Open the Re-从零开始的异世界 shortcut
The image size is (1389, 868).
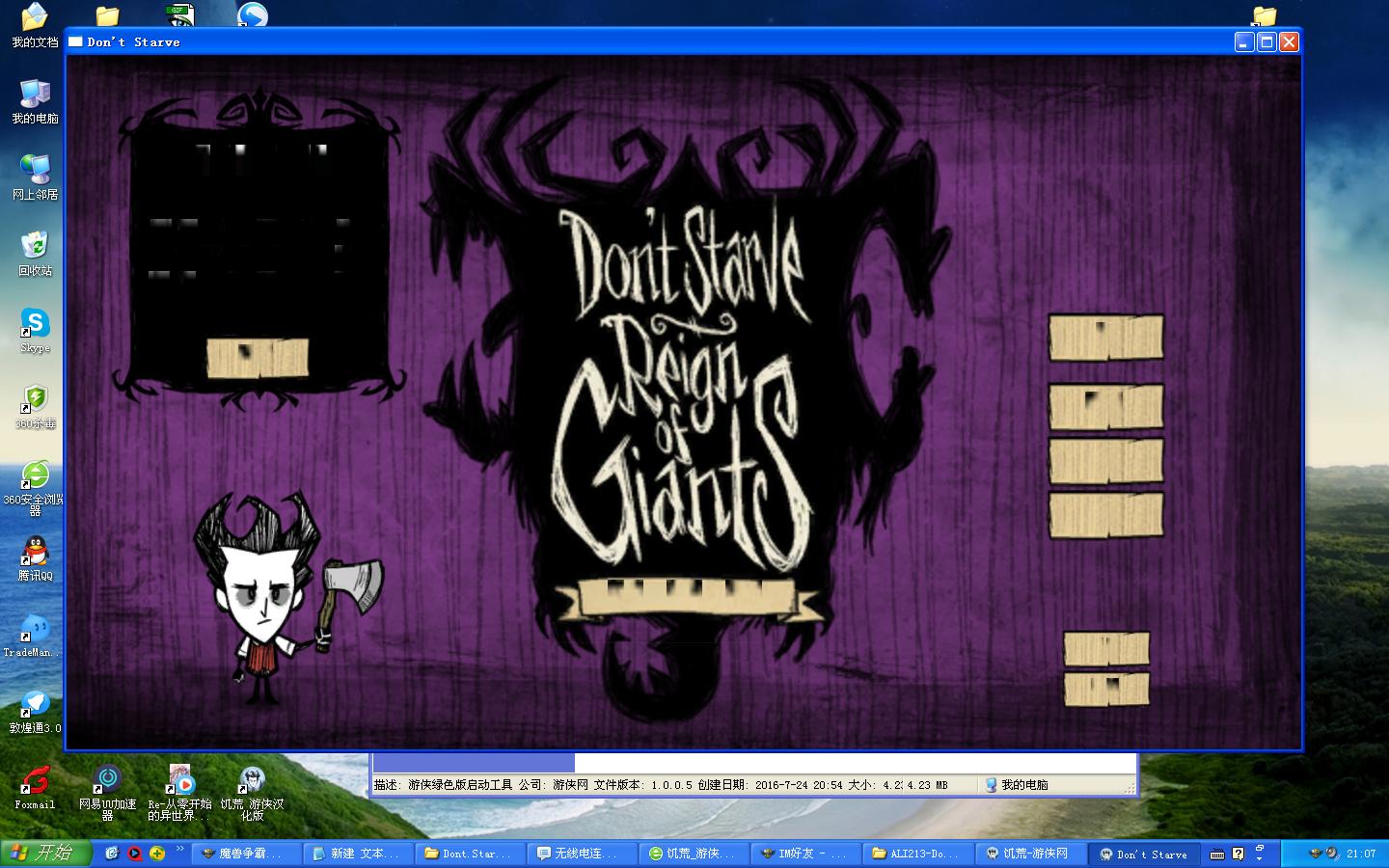coord(179,793)
